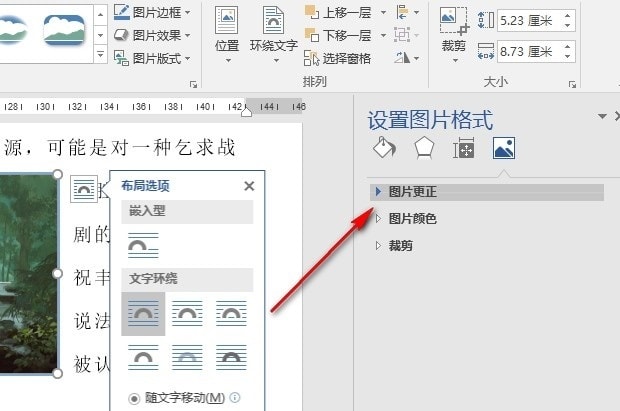Increase the picture height with up stepper
620x411 pixels.
click(x=568, y=15)
